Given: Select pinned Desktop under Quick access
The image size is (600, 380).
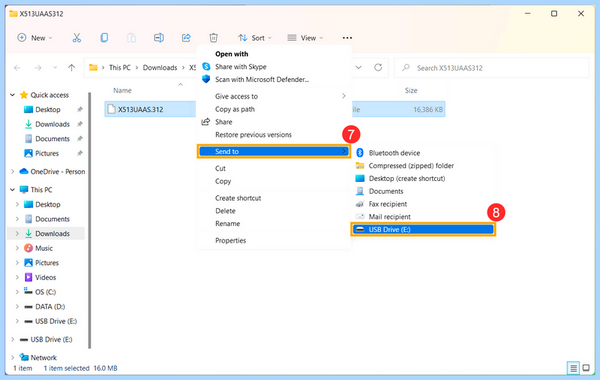Looking at the screenshot, I should [x=47, y=109].
